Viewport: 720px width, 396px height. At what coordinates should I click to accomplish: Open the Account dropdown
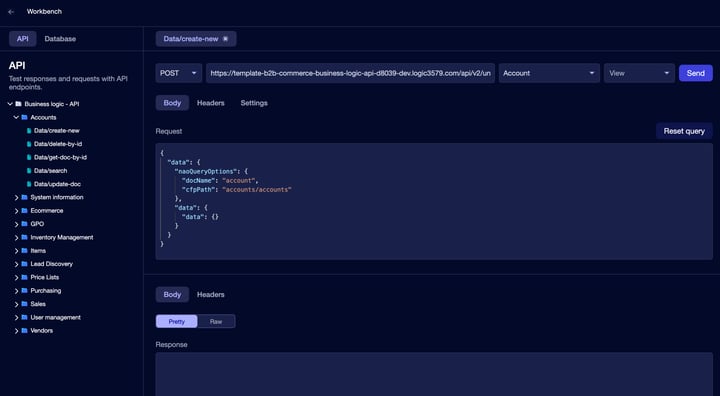(x=549, y=73)
